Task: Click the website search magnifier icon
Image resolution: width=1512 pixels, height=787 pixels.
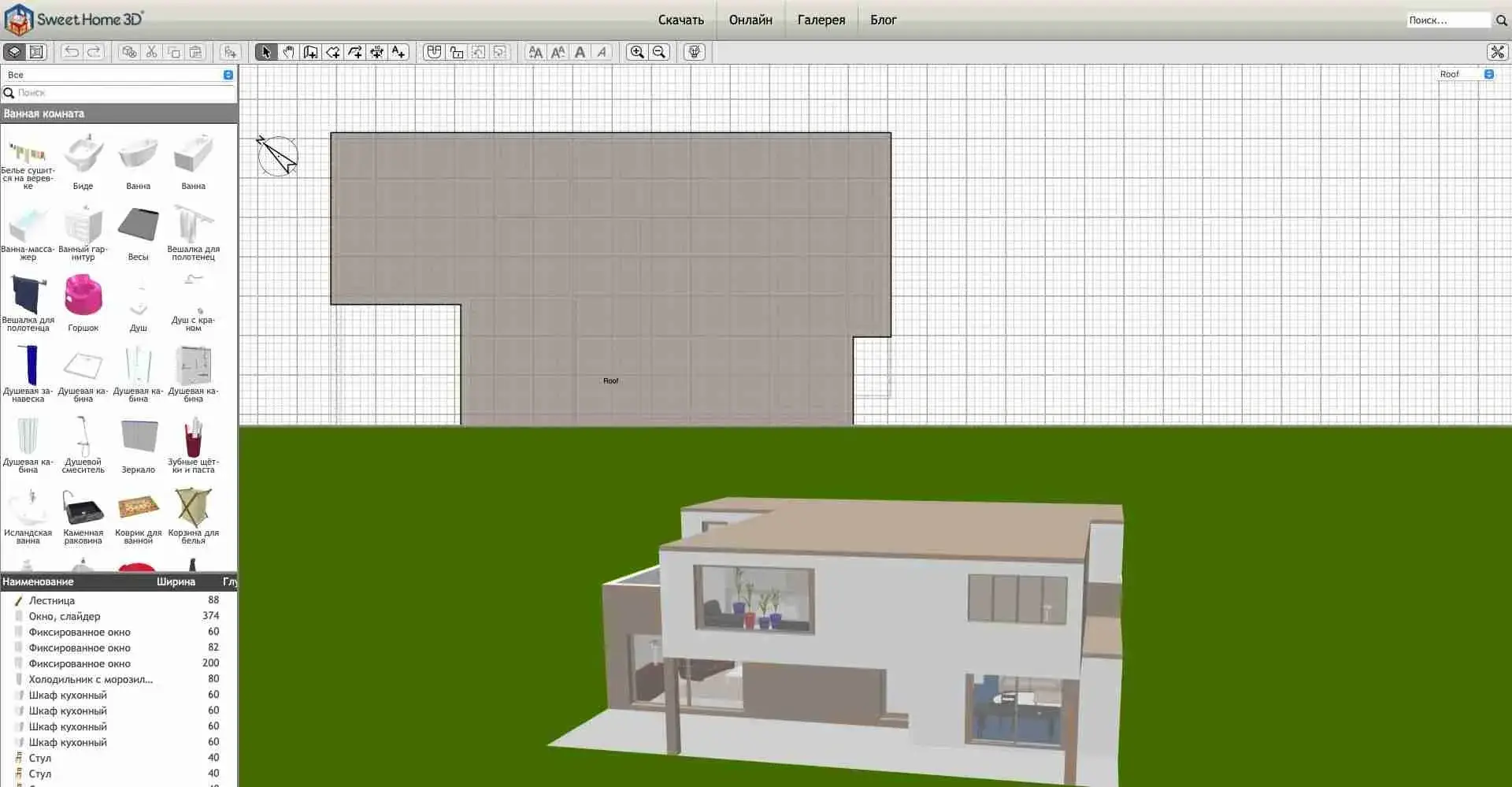Action: [x=1501, y=20]
